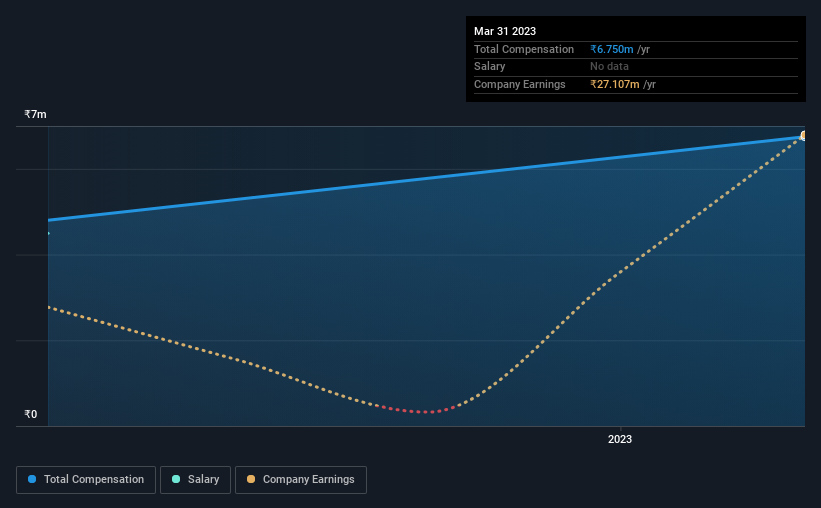Click the ₹6.750m total compensation value
This screenshot has height=508, width=821.
(612, 49)
